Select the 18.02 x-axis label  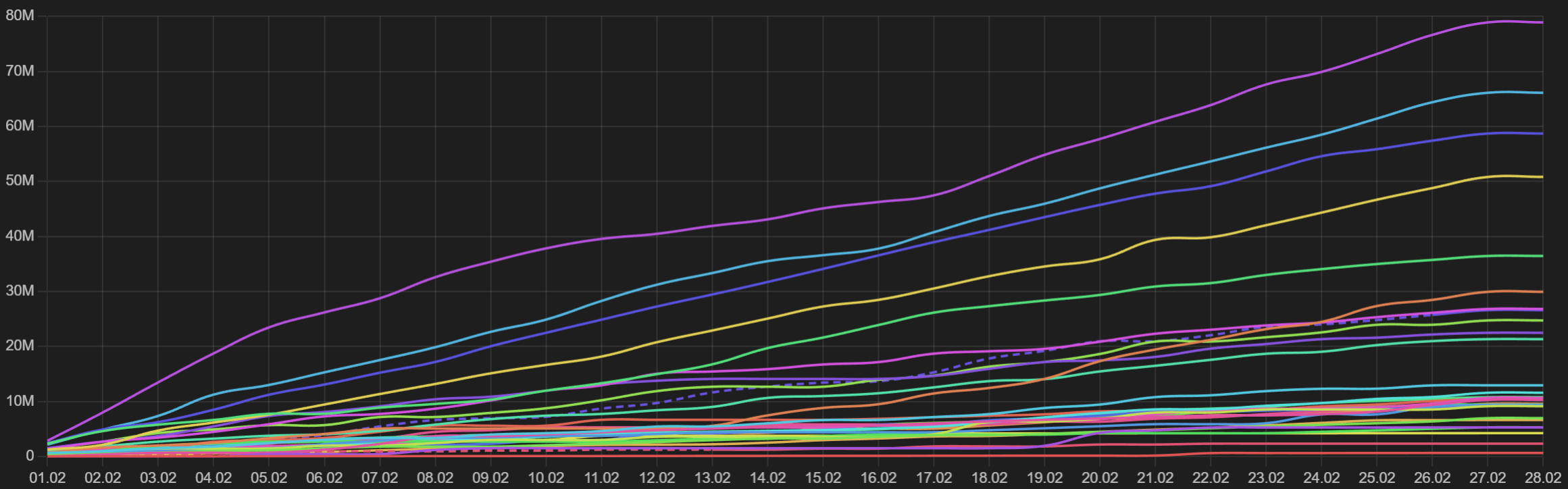pos(989,478)
